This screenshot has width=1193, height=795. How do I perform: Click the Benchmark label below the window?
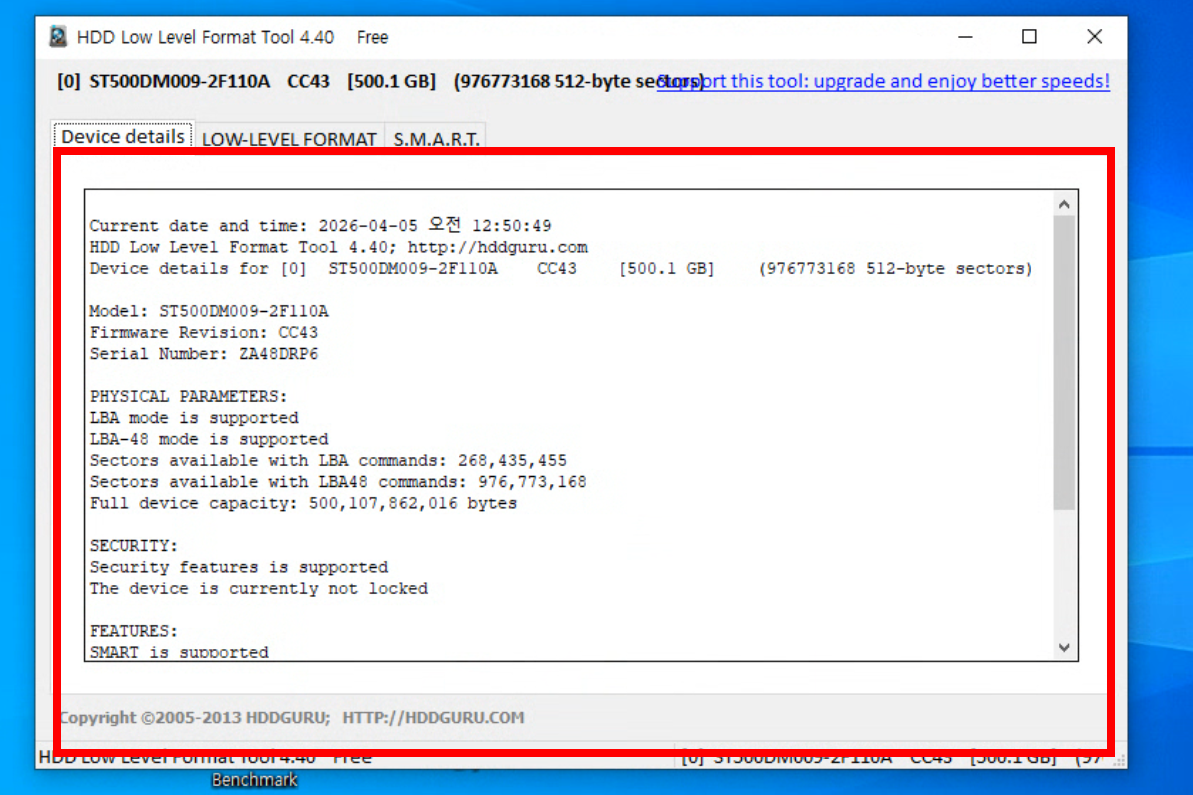(x=254, y=780)
